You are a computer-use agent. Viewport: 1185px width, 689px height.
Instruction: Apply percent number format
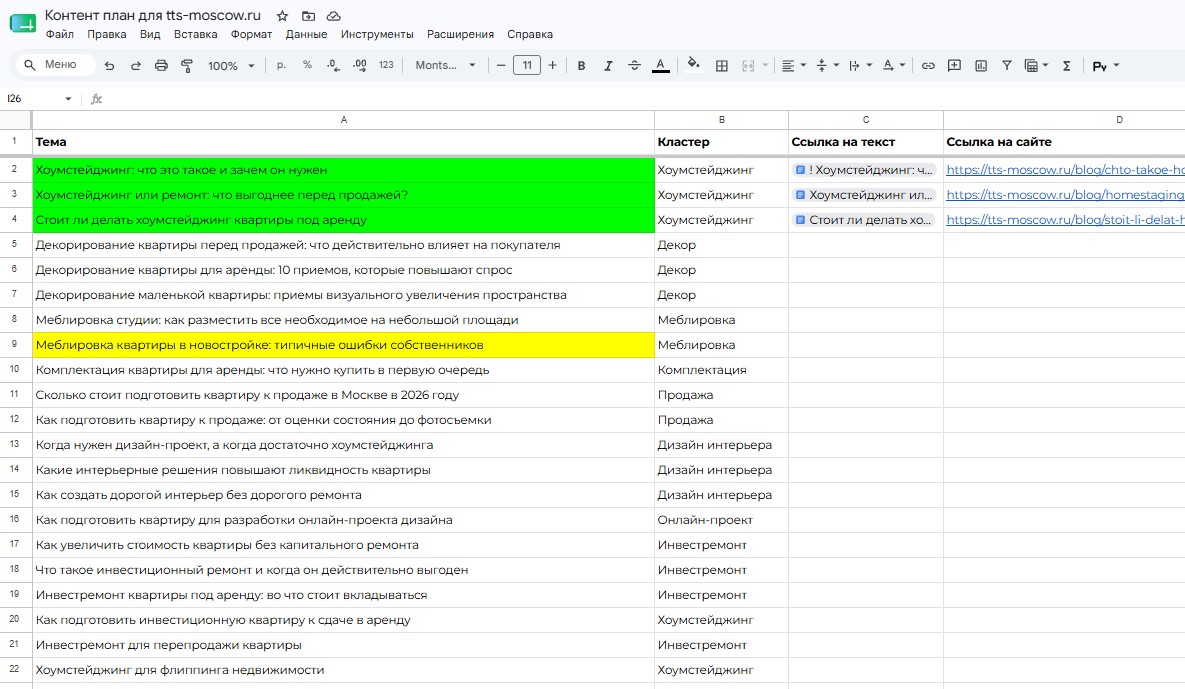point(307,66)
